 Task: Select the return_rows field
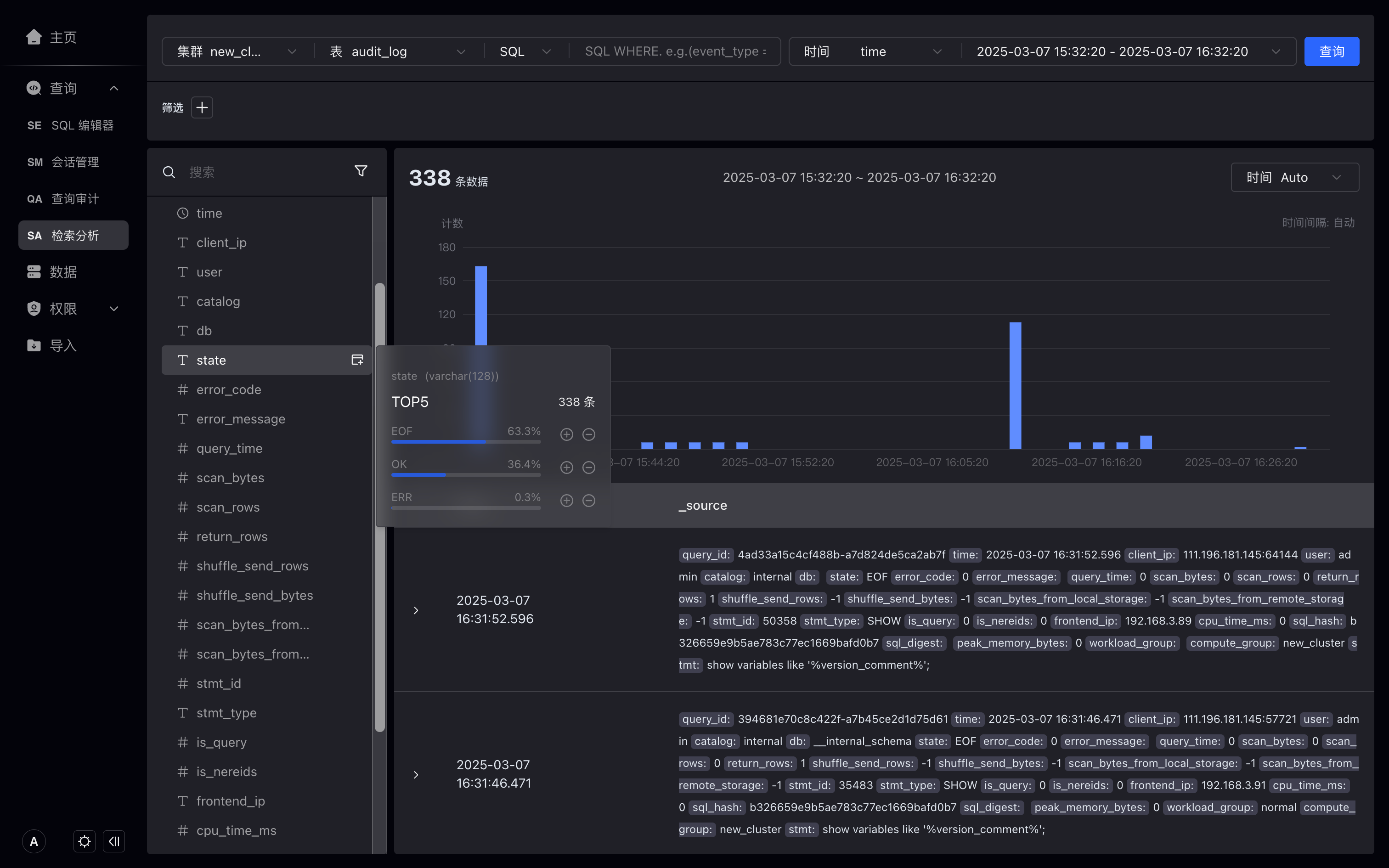point(267,536)
